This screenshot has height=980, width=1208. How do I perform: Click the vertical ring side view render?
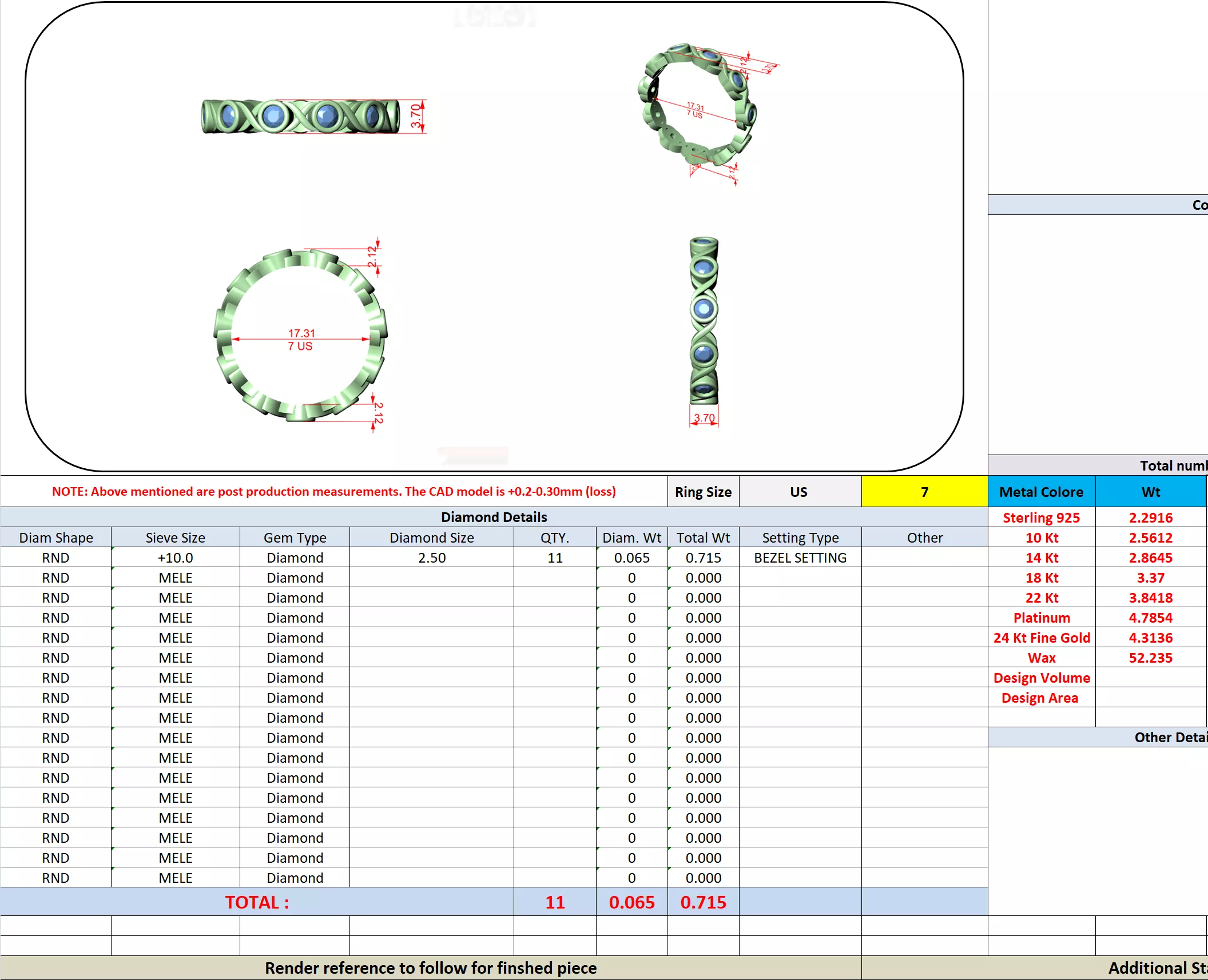[x=704, y=321]
